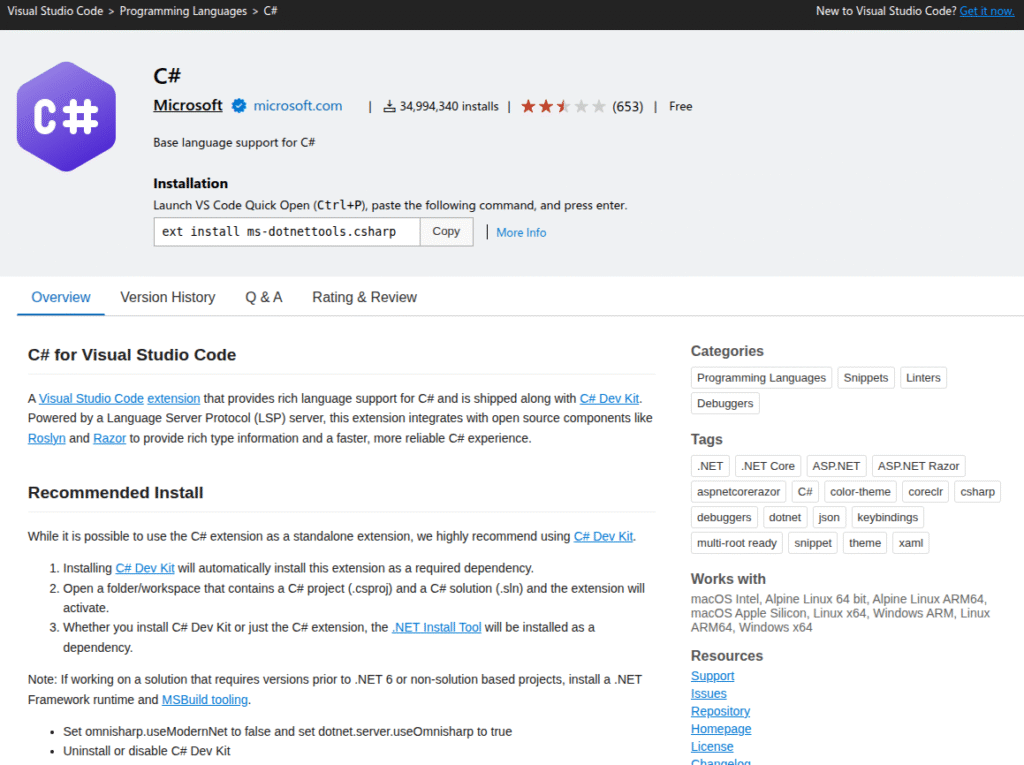
Task: Switch to Rating & Review tab
Action: (x=364, y=297)
